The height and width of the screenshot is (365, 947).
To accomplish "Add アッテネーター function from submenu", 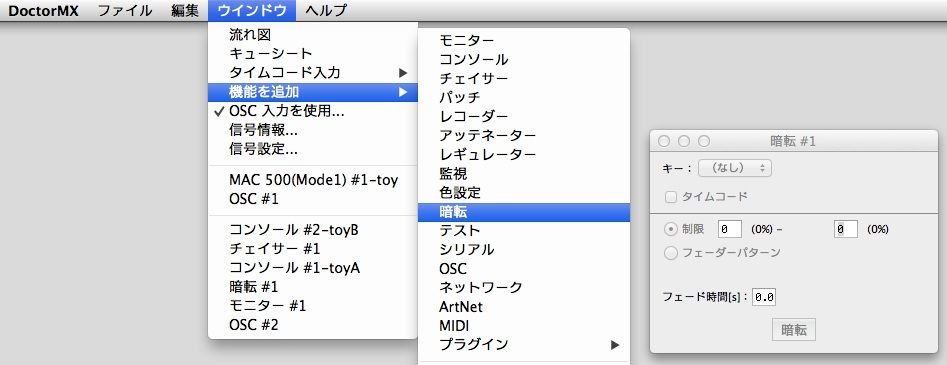I will pyautogui.click(x=524, y=135).
